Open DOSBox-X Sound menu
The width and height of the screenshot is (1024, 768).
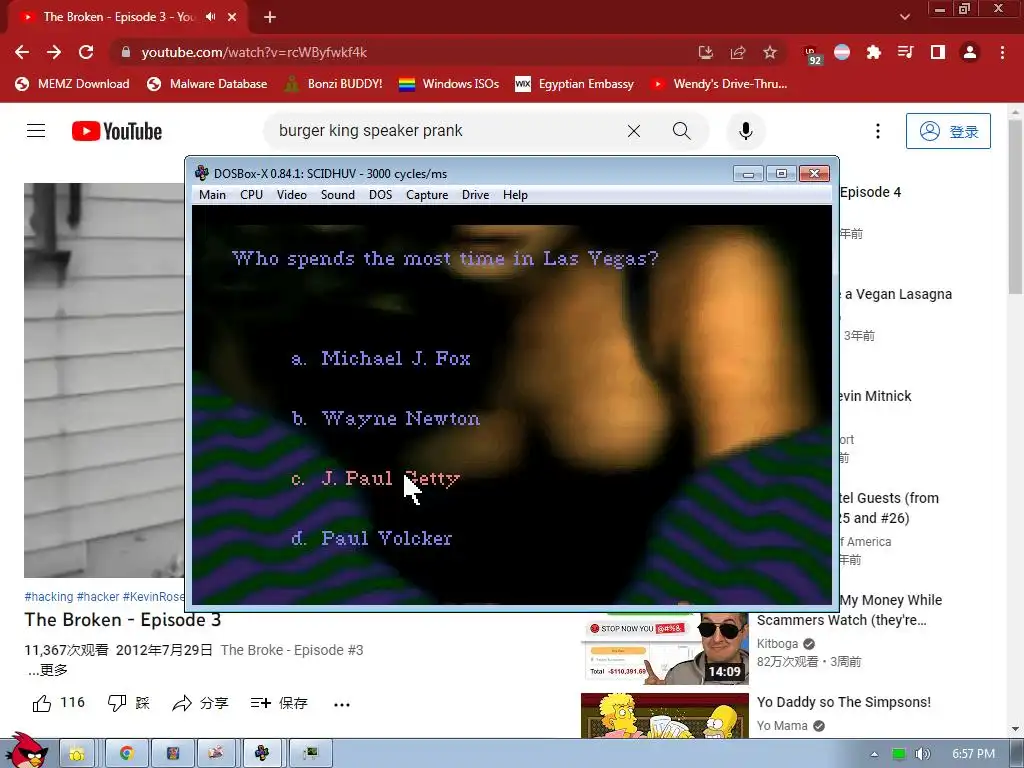click(x=338, y=195)
